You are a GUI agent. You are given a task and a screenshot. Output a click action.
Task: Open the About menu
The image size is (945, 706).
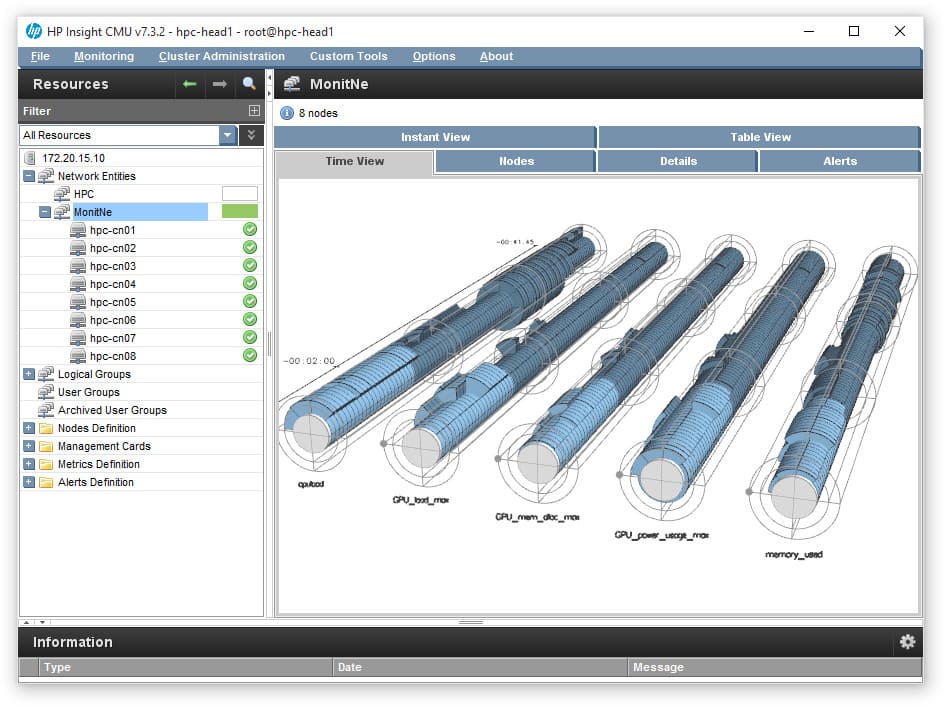click(497, 56)
